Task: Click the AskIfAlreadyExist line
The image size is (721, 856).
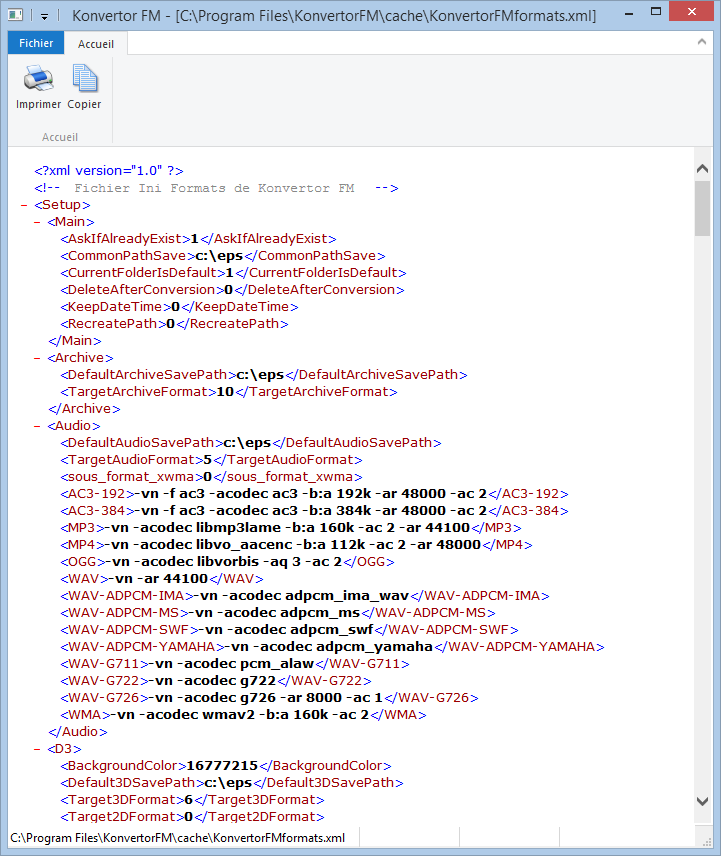Action: click(x=198, y=239)
